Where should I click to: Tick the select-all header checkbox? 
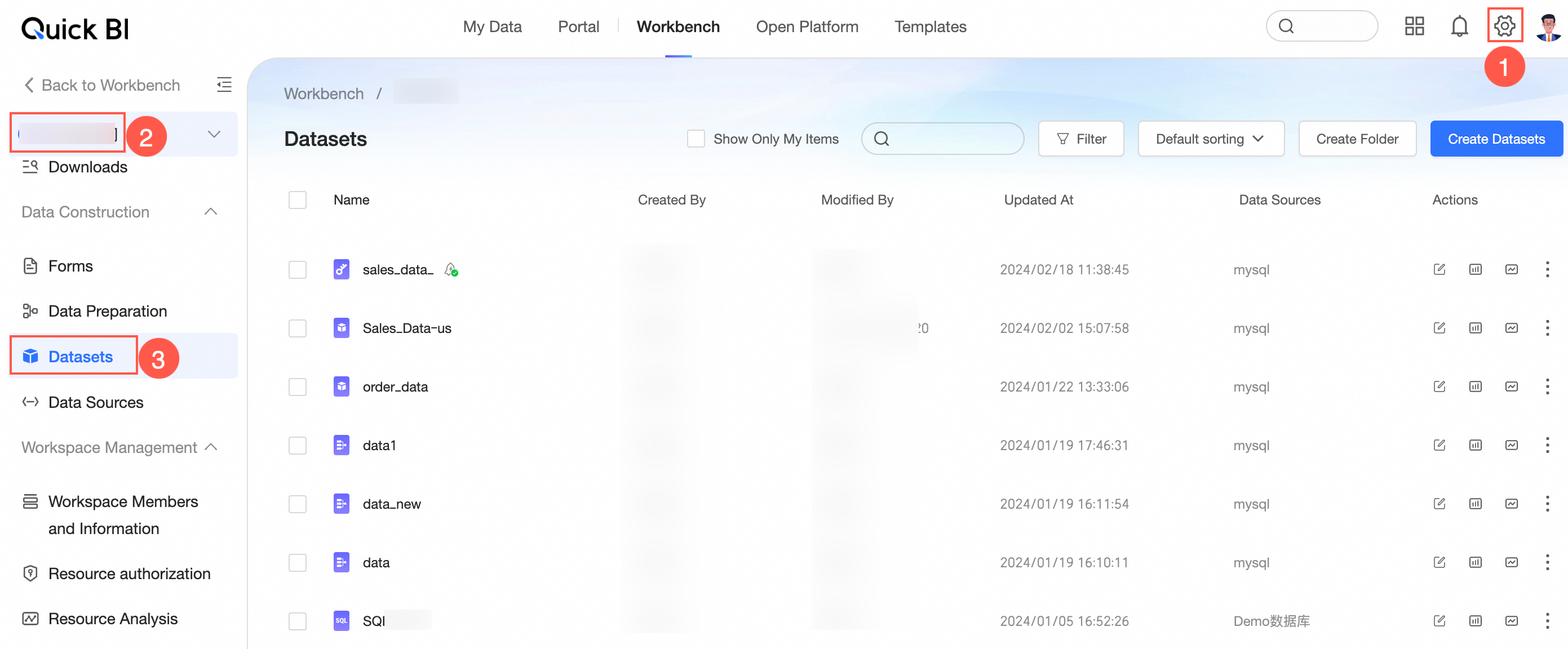(x=297, y=199)
